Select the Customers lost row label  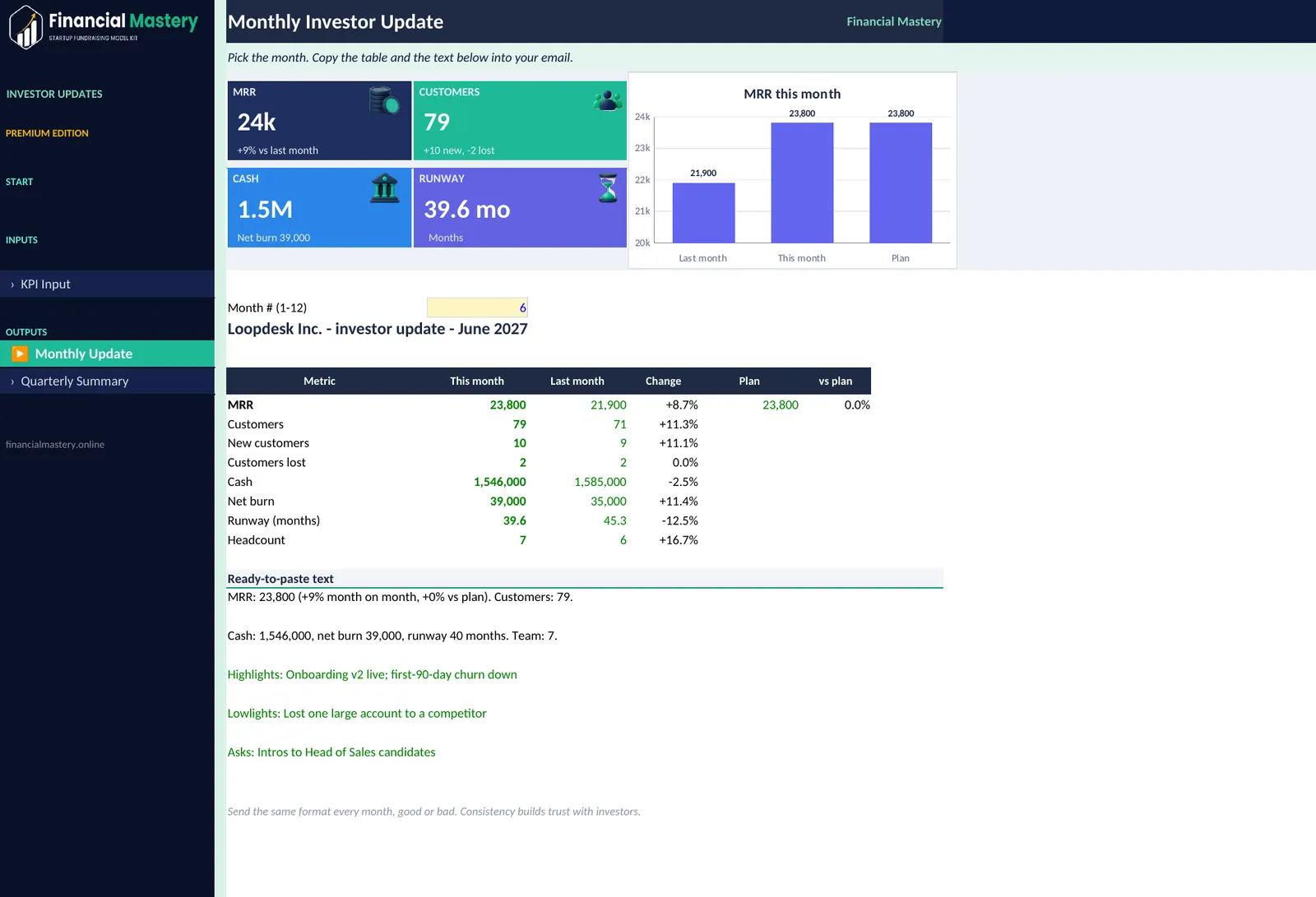click(266, 463)
